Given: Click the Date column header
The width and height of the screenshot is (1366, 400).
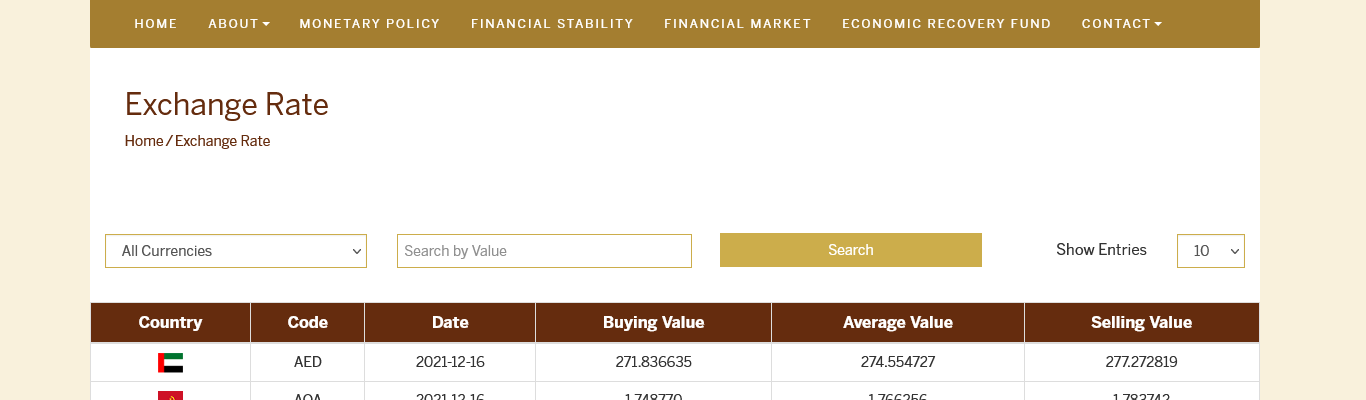Looking at the screenshot, I should (x=450, y=322).
